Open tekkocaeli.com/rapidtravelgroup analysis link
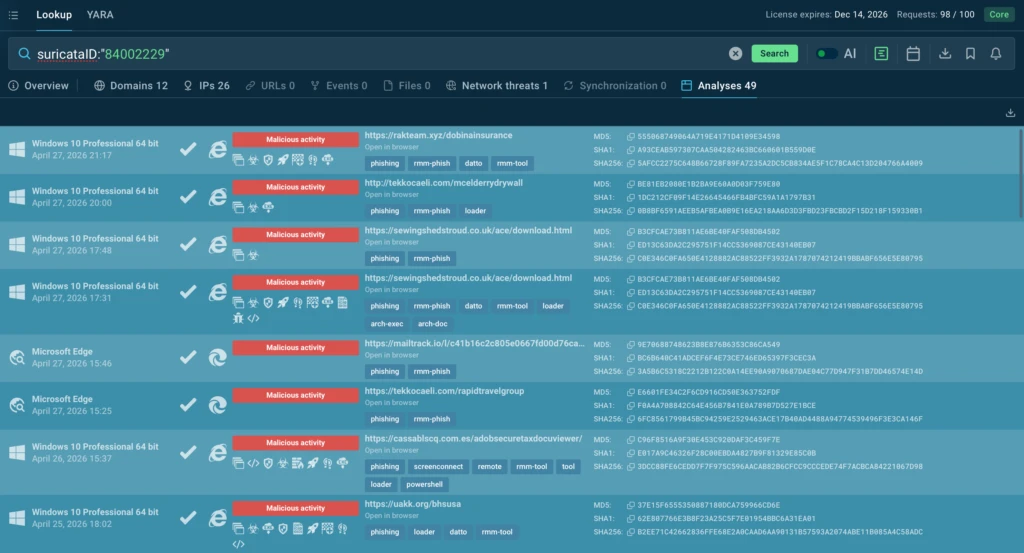 pyautogui.click(x=444, y=390)
